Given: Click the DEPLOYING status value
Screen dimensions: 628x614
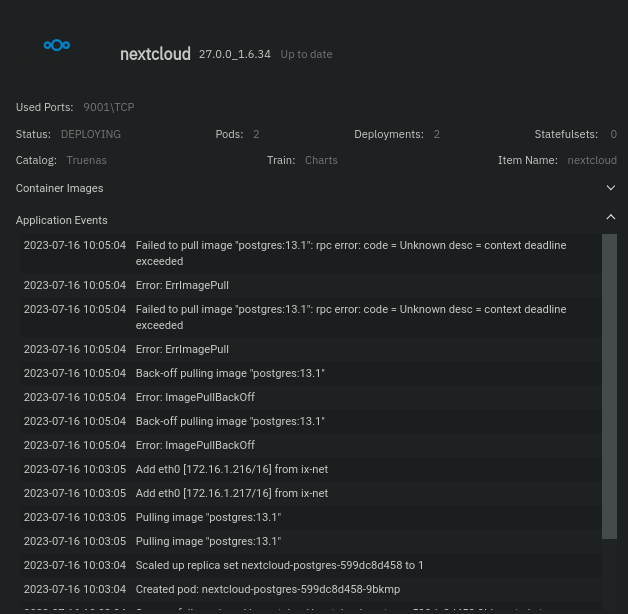Looking at the screenshot, I should pyautogui.click(x=91, y=134).
